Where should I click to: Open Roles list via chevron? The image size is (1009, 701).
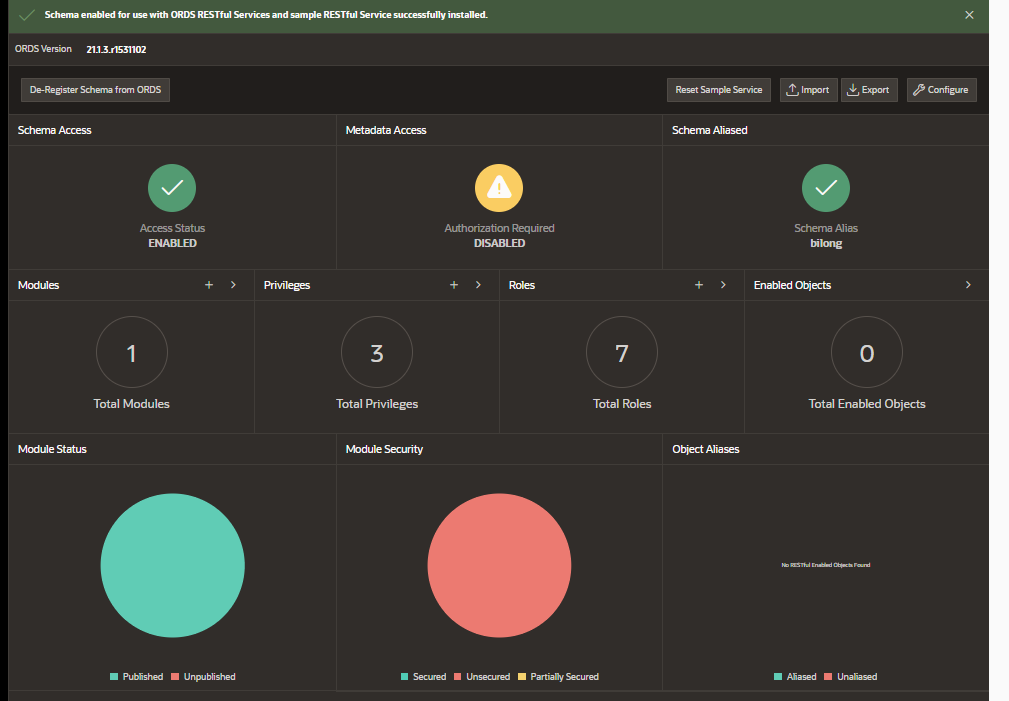click(x=723, y=285)
